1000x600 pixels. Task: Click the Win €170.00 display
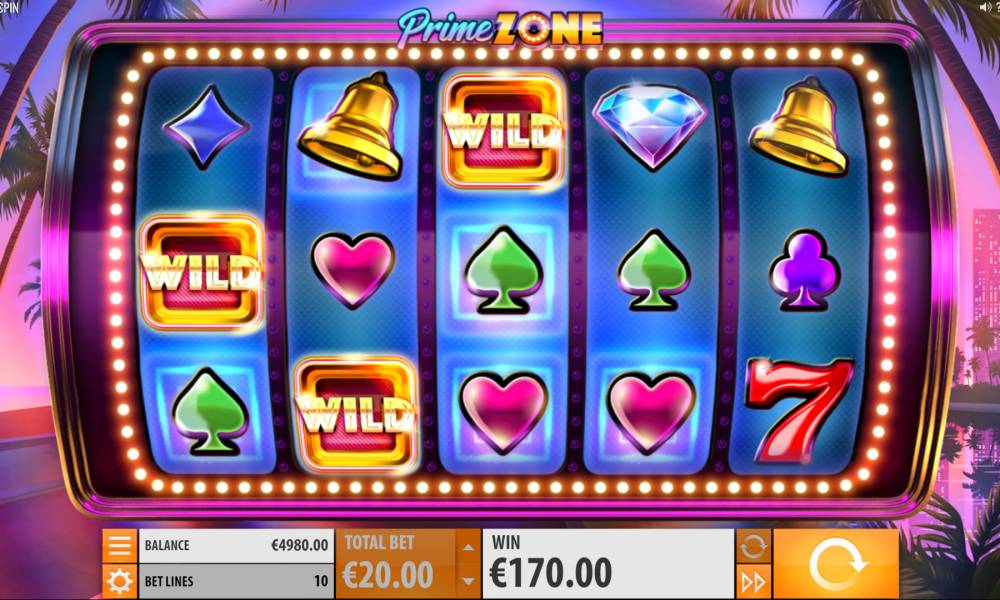pos(608,564)
